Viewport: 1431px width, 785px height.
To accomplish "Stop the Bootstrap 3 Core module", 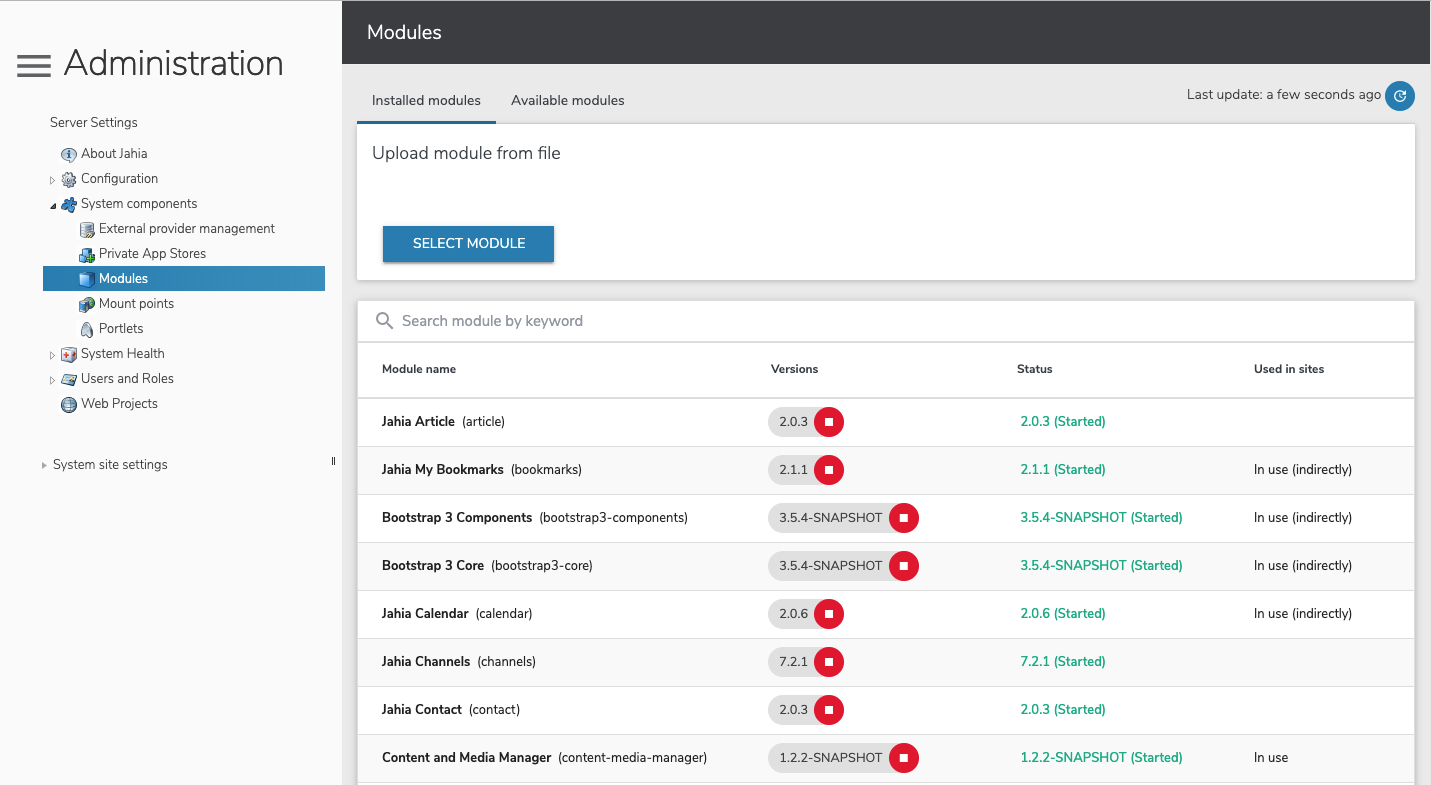I will click(x=904, y=565).
